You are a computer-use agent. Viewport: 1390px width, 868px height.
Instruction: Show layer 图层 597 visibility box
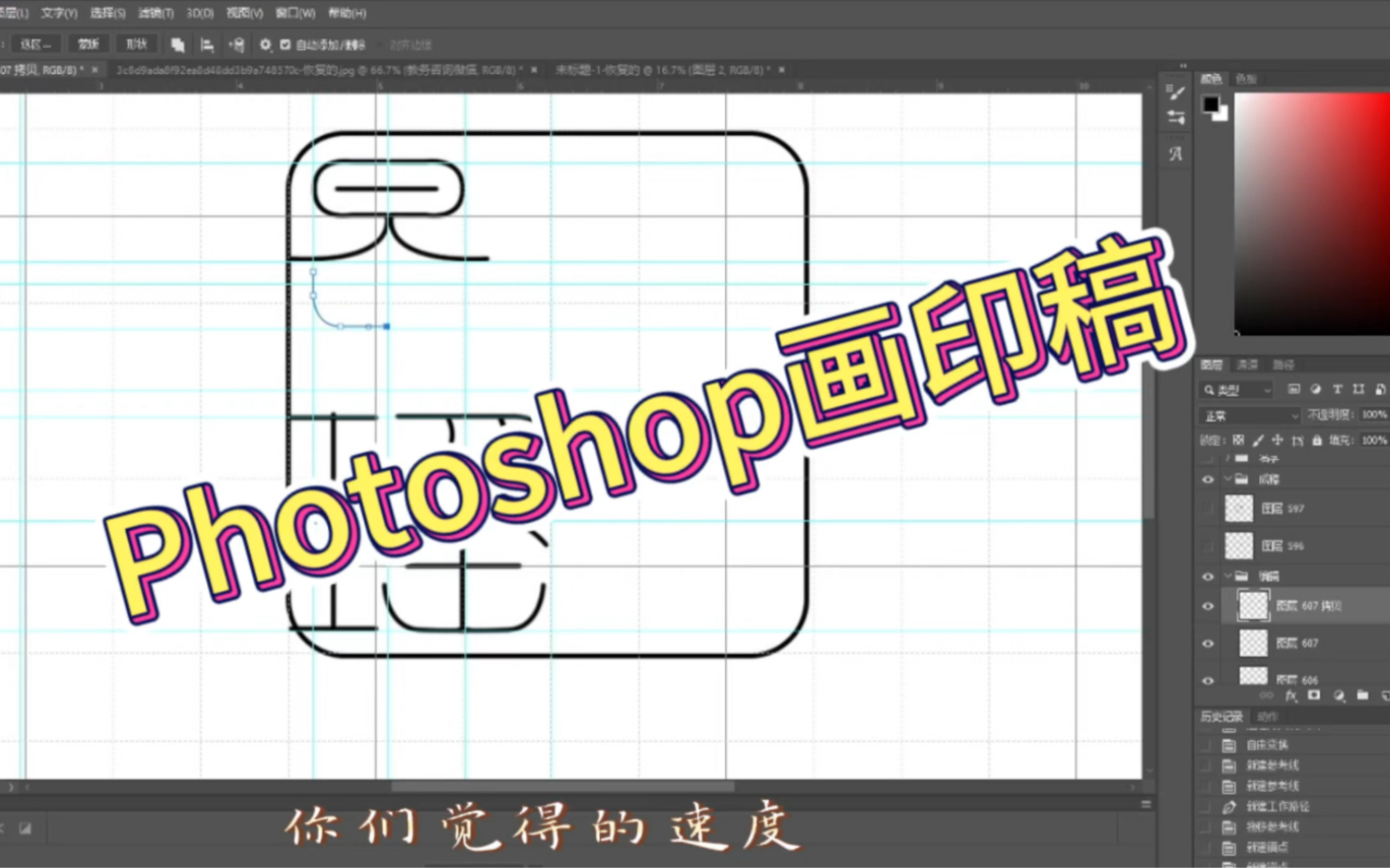(1208, 508)
